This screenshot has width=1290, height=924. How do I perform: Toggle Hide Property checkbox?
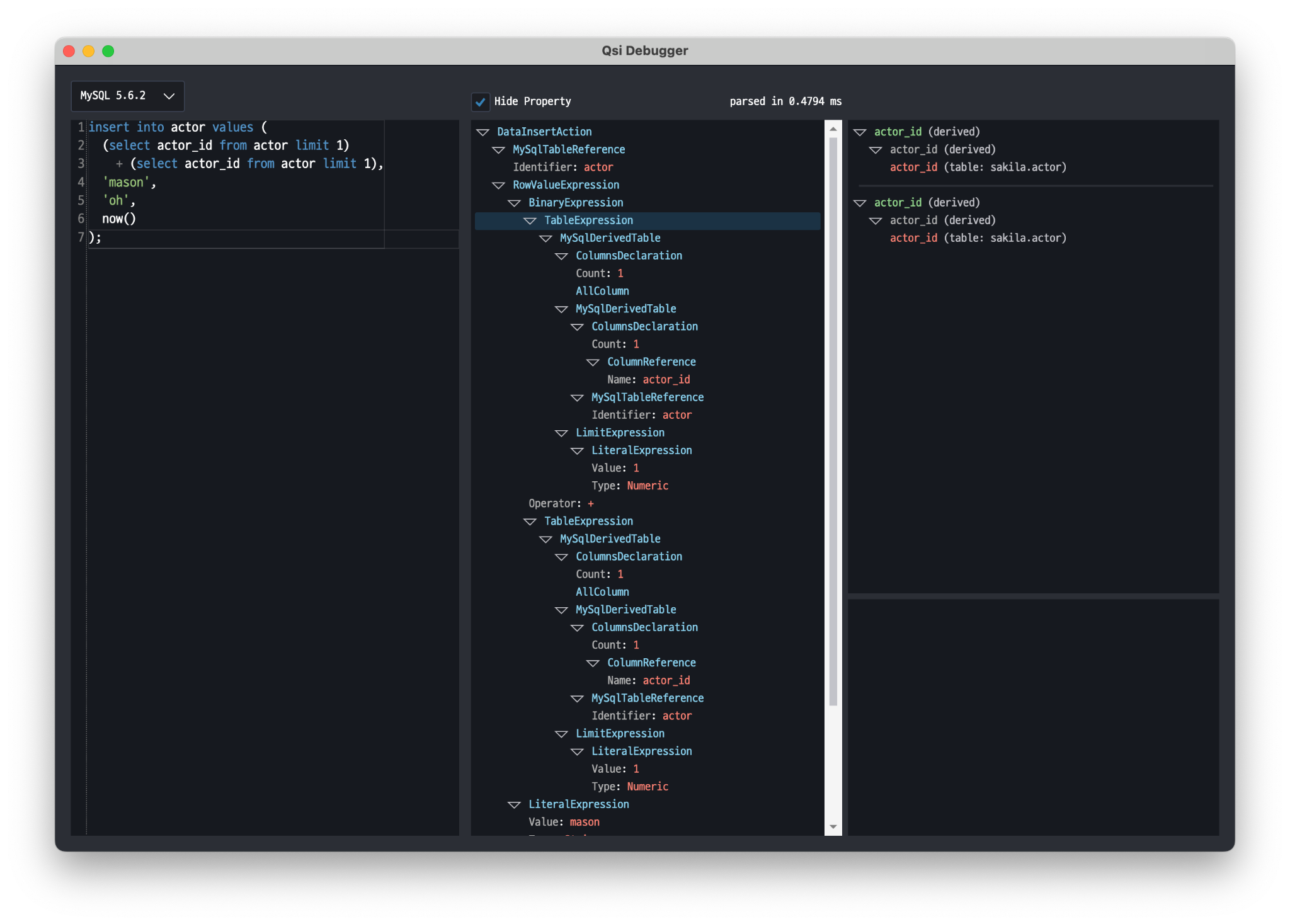(480, 101)
